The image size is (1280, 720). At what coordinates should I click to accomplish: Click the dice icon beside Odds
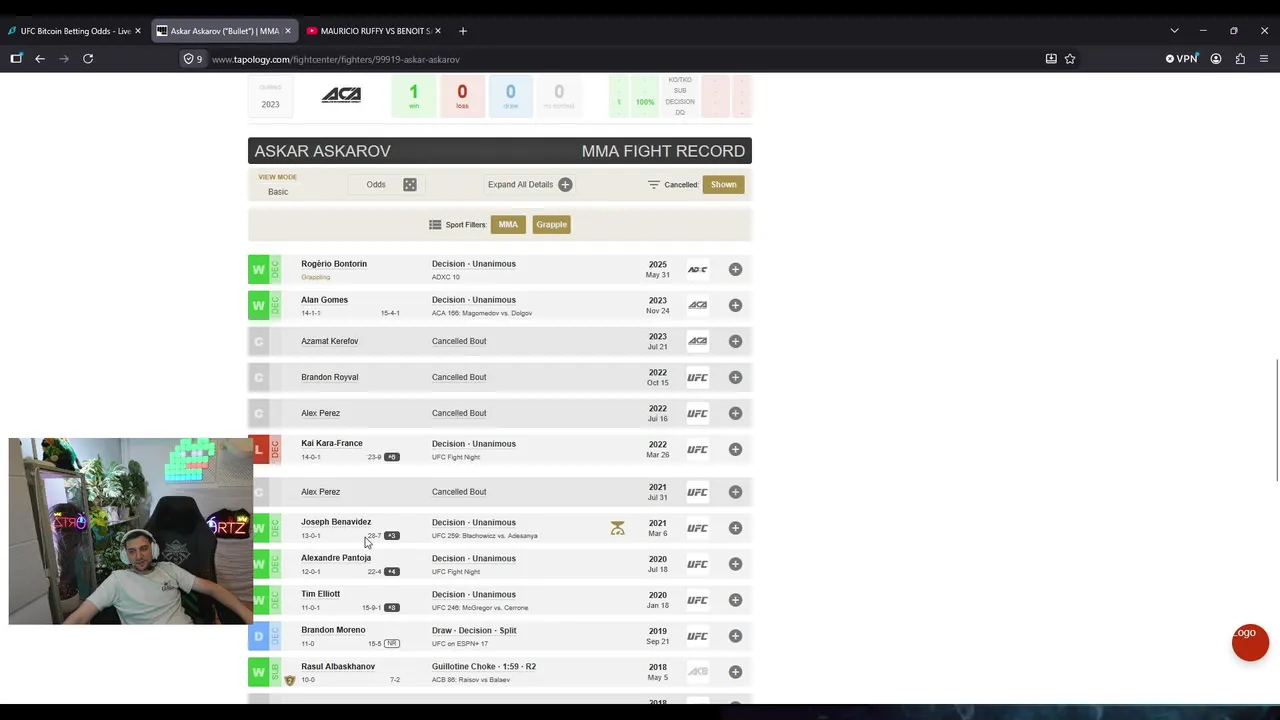(x=410, y=184)
